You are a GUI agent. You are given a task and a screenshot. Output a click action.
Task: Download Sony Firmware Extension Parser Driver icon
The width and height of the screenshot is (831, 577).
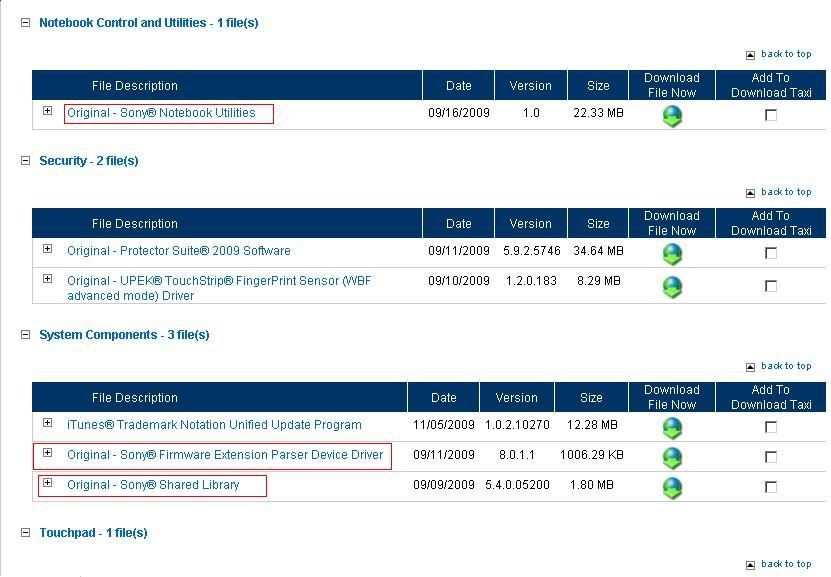pos(672,458)
